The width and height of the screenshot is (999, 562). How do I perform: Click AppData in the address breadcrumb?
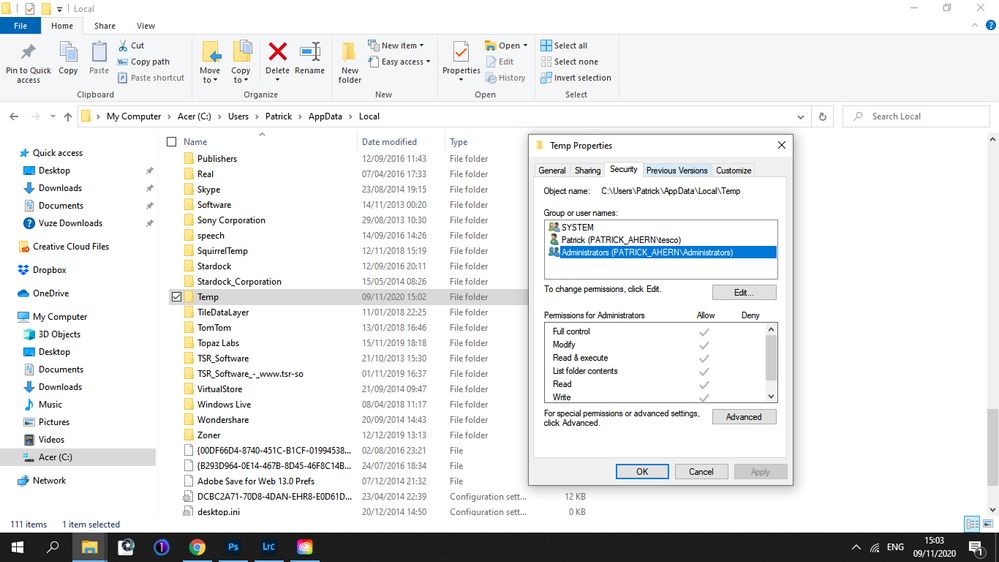pyautogui.click(x=325, y=117)
